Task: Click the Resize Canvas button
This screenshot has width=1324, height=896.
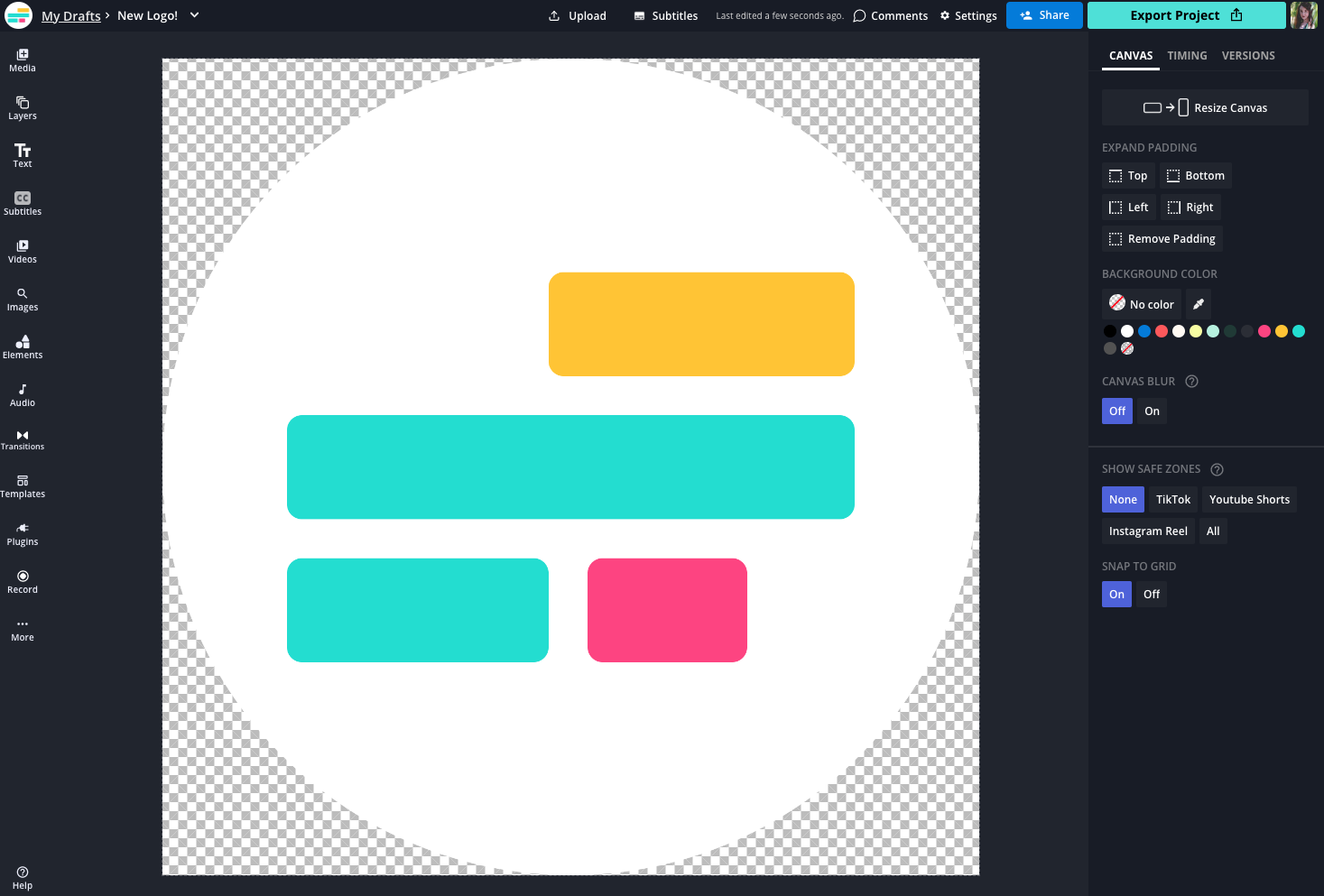Action: pos(1204,106)
